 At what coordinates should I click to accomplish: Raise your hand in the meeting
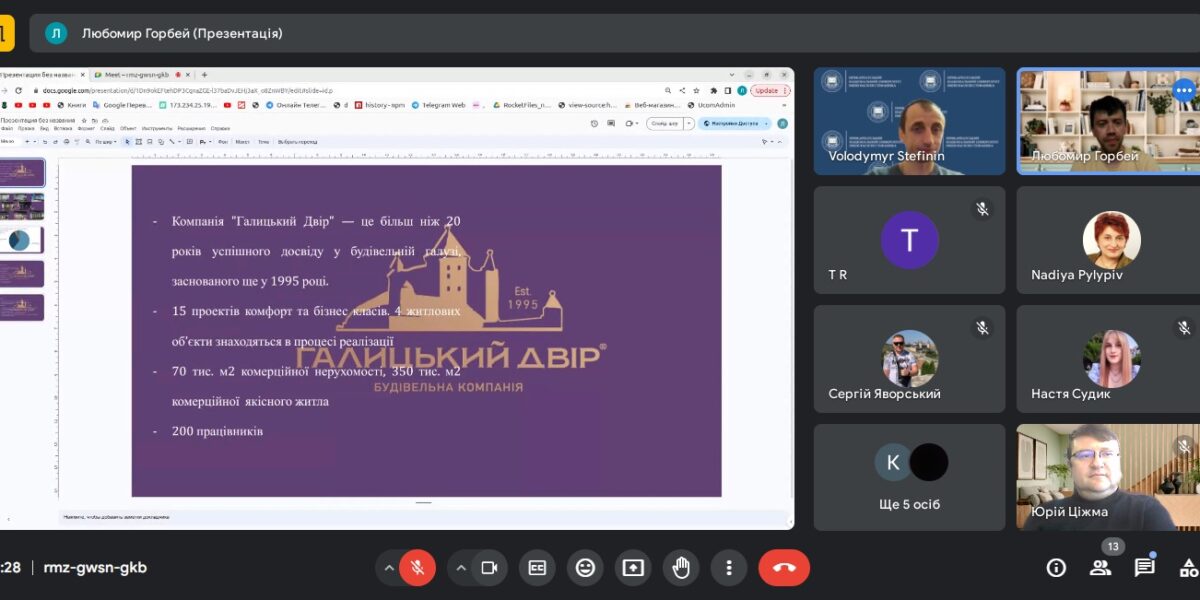[x=681, y=568]
